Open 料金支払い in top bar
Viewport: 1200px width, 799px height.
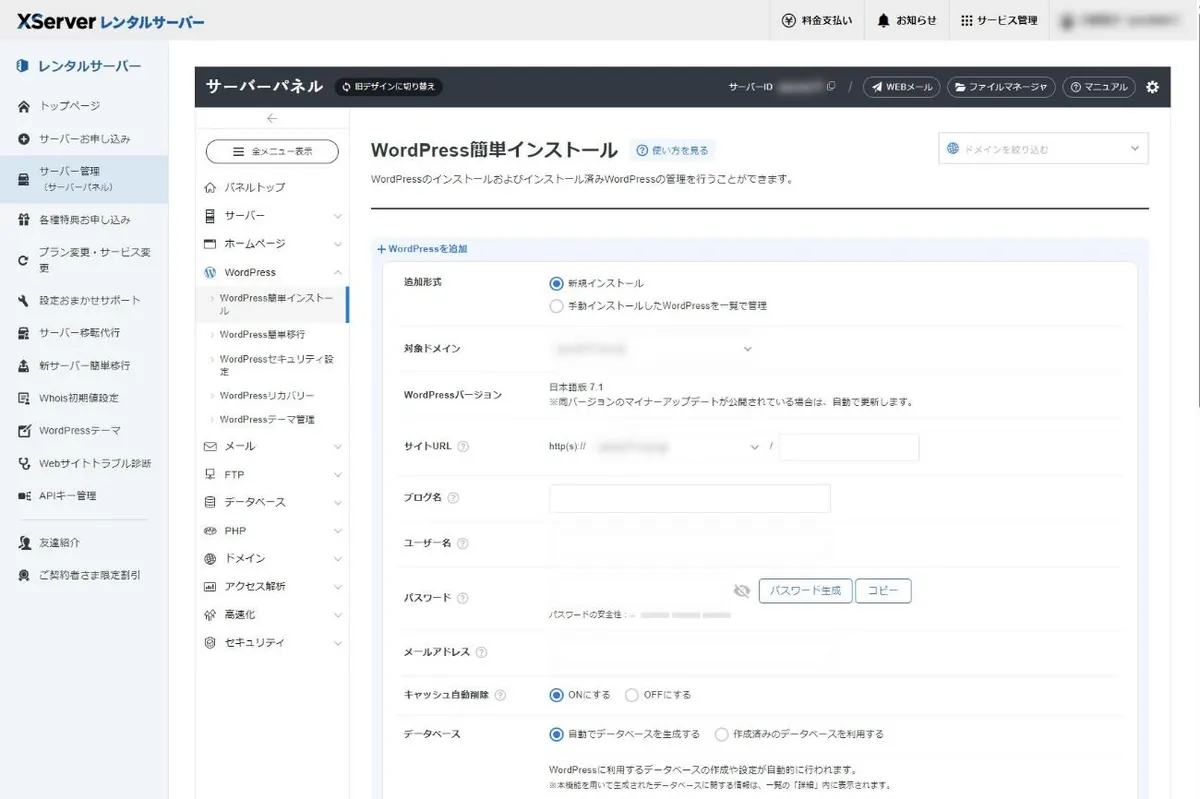pos(817,20)
